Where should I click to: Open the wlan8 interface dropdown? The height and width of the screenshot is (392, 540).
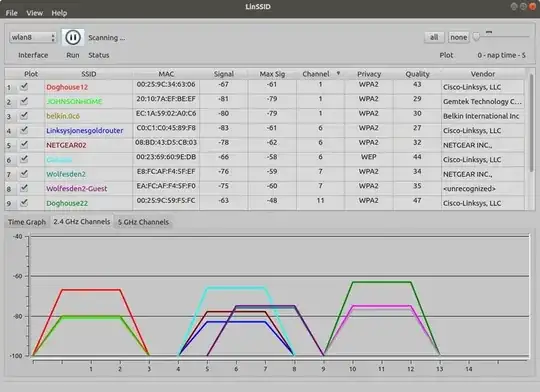click(33, 37)
